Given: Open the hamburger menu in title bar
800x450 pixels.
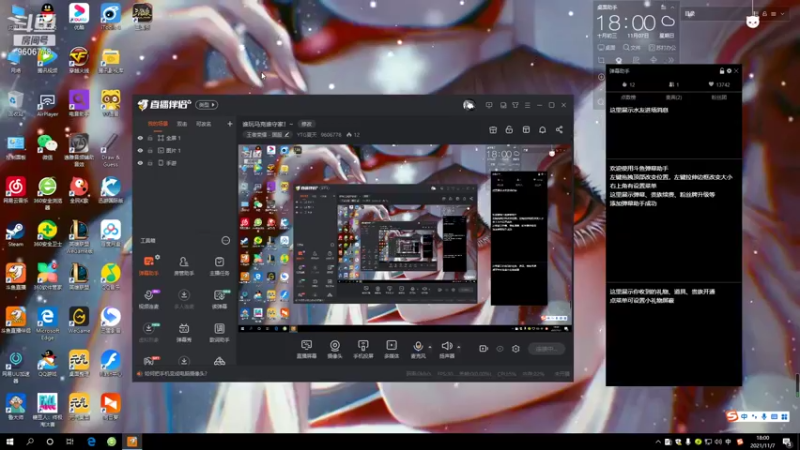Looking at the screenshot, I should 527,105.
